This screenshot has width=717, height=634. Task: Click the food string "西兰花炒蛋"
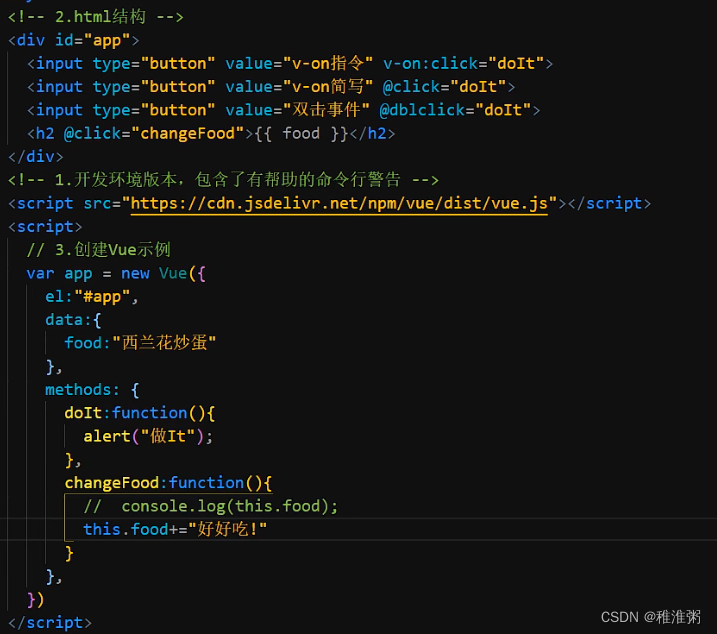click(x=164, y=343)
